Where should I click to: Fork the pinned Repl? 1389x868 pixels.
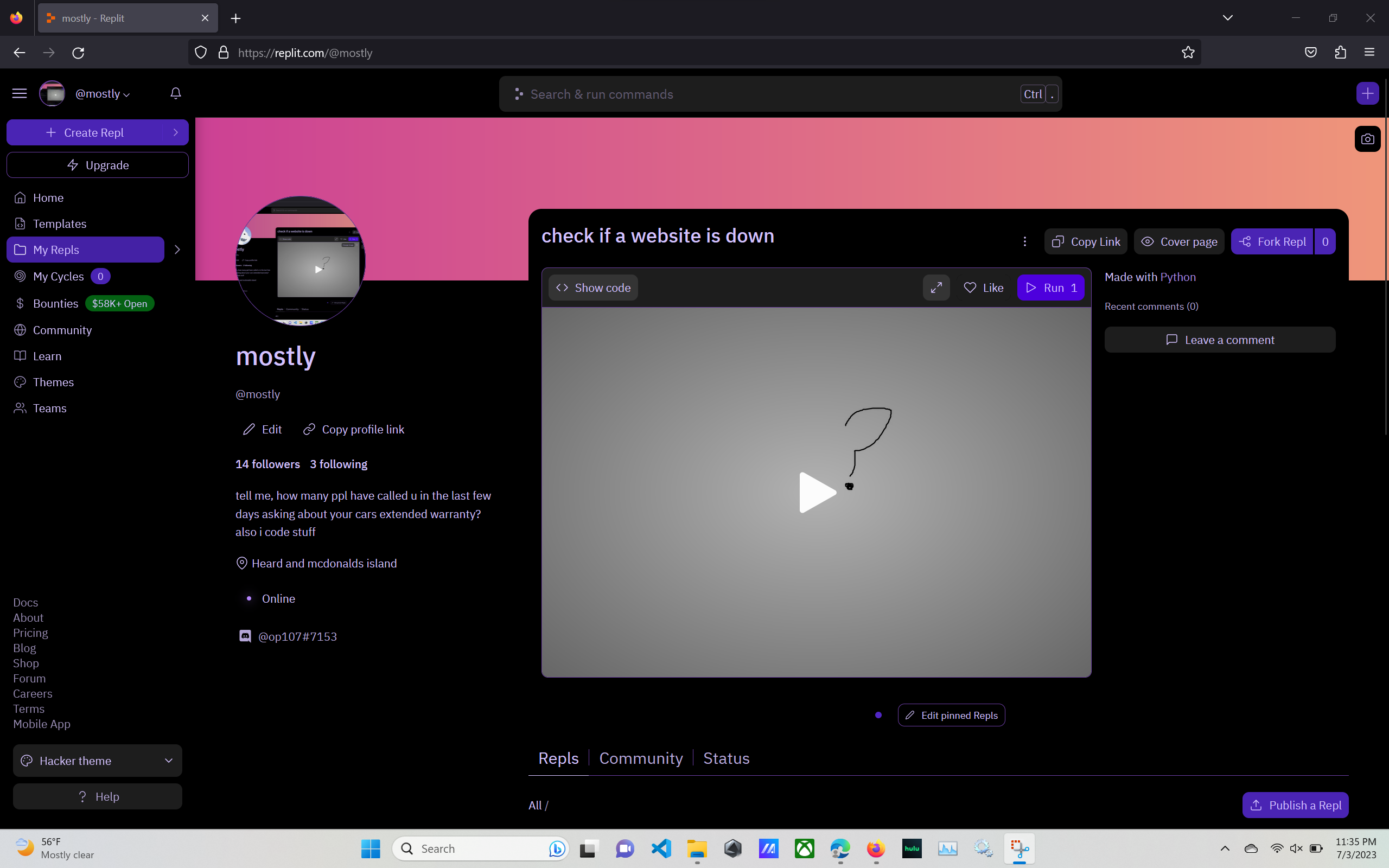1272,242
